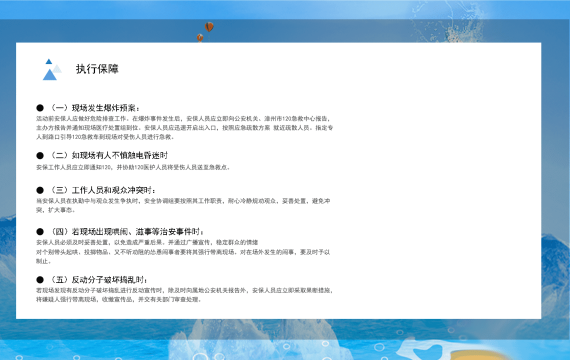Select heading "（三）工作人员和观众冲突时："
This screenshot has width=570, height=360.
(x=102, y=190)
